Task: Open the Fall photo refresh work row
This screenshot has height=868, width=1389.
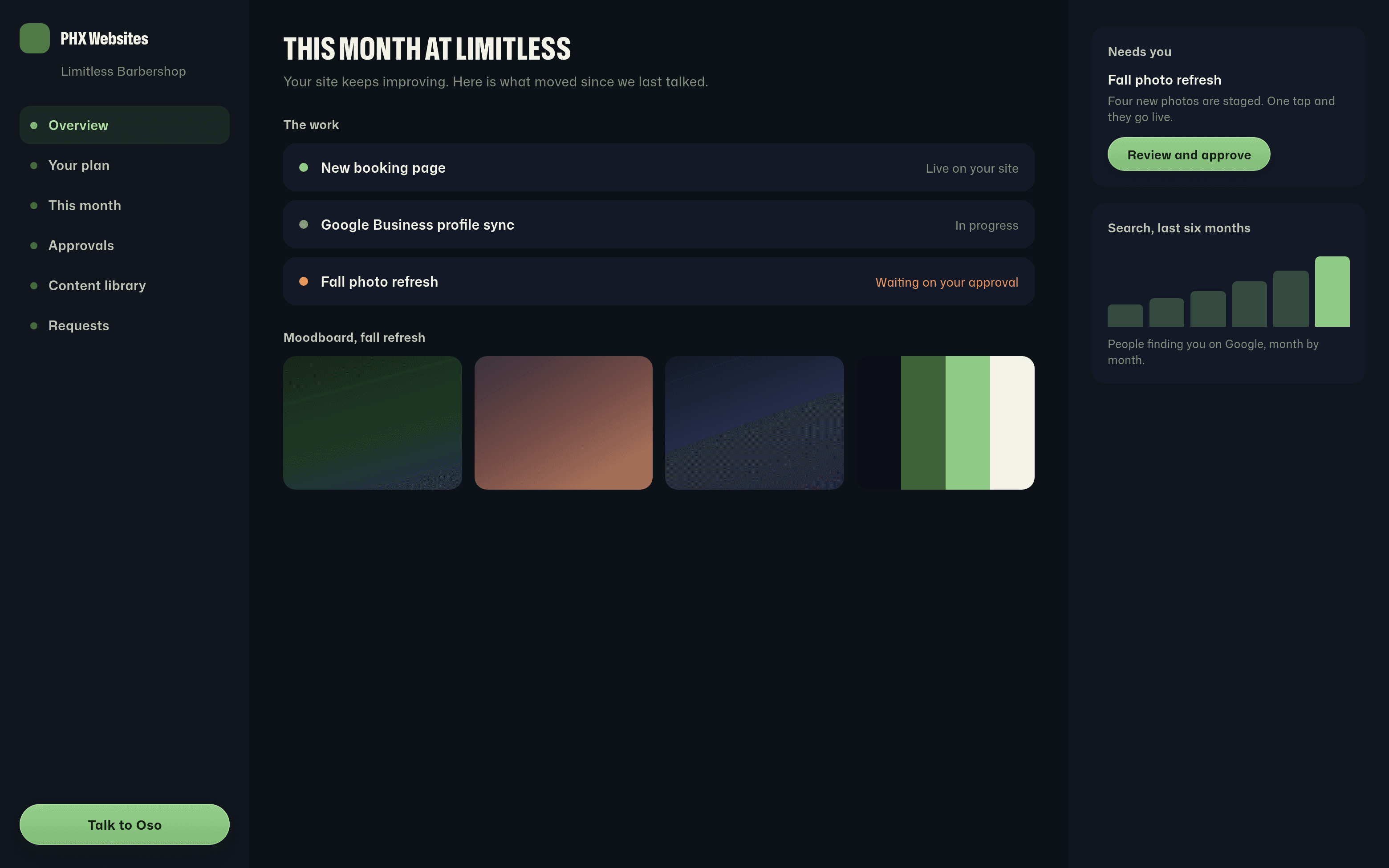Action: [659, 281]
